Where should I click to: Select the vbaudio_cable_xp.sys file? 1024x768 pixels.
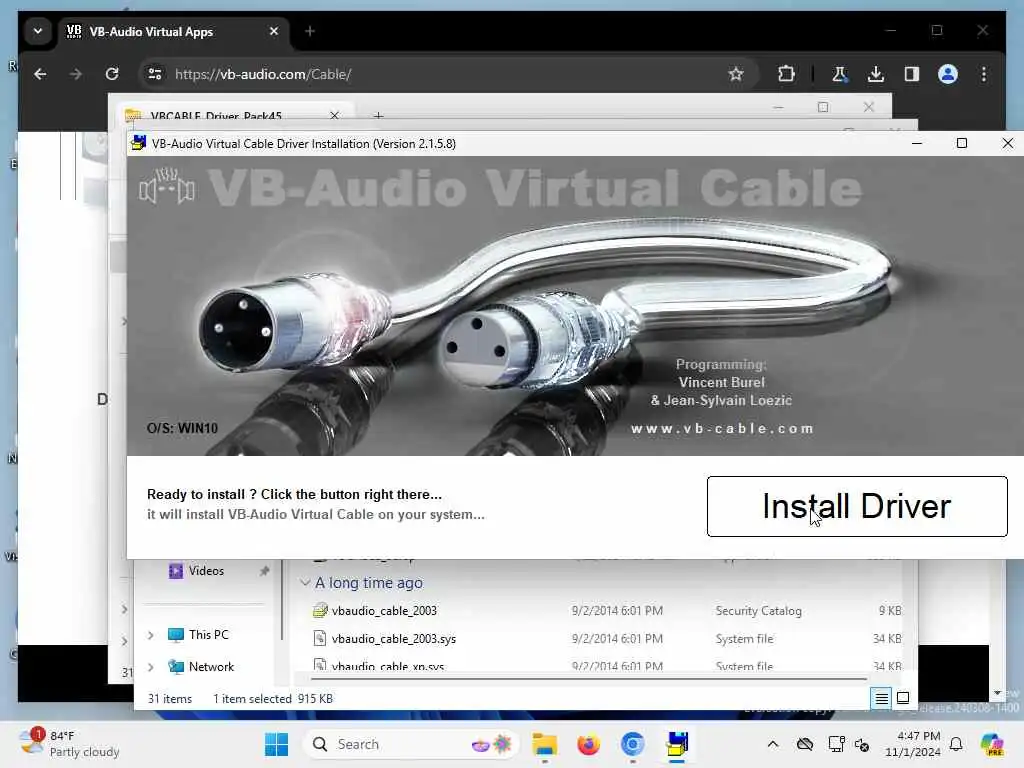coord(388,665)
